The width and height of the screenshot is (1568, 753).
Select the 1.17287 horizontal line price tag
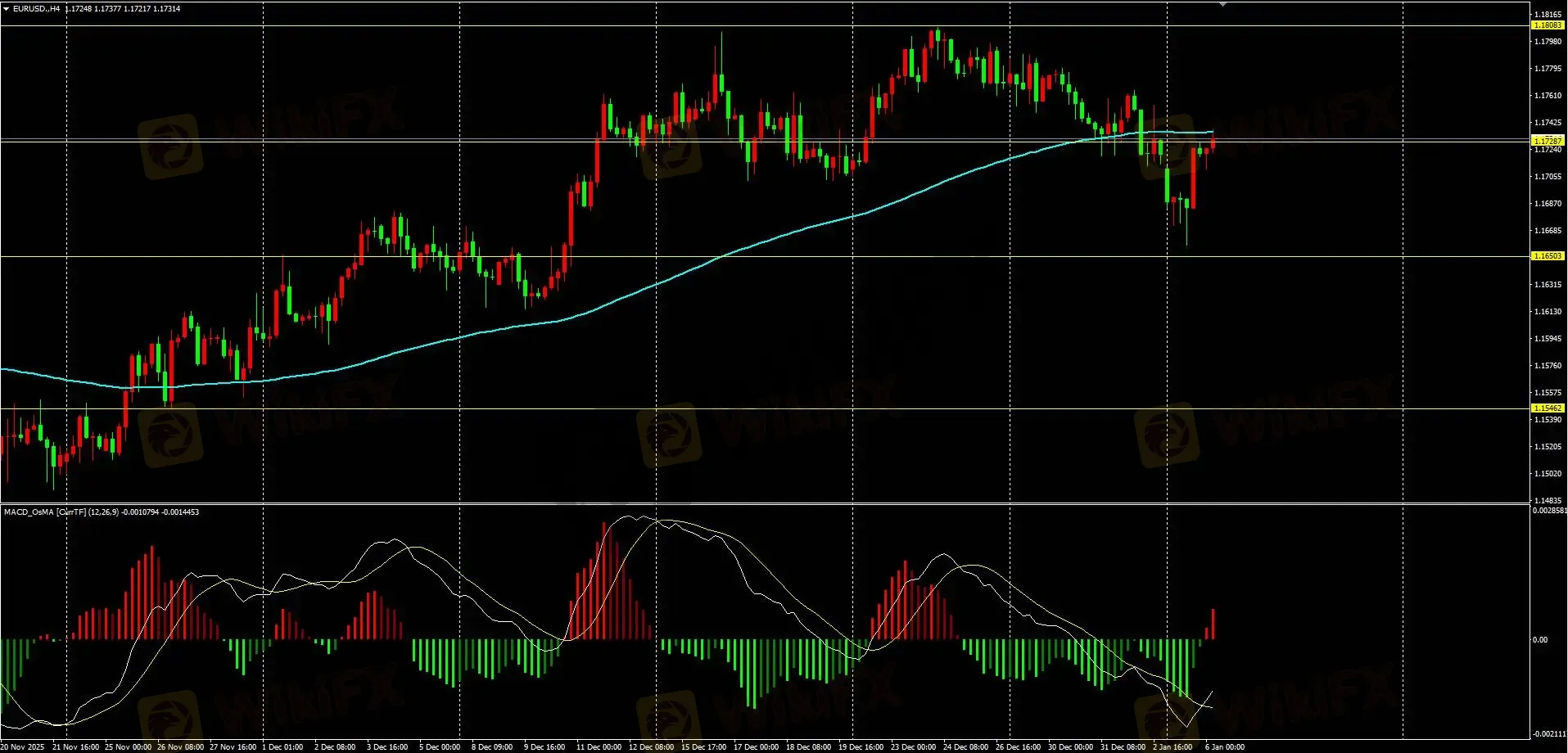point(1548,141)
